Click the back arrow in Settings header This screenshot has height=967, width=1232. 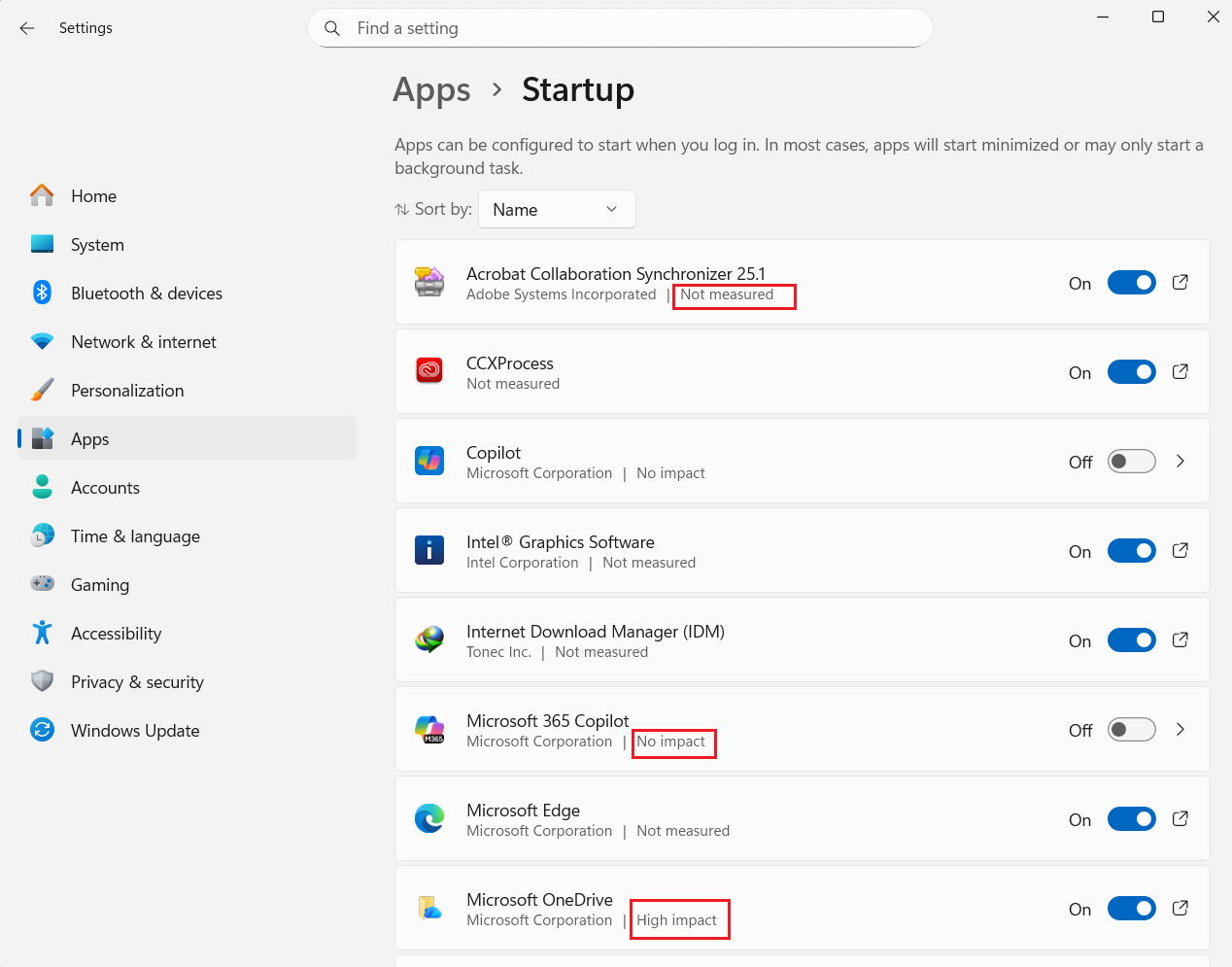click(x=27, y=28)
